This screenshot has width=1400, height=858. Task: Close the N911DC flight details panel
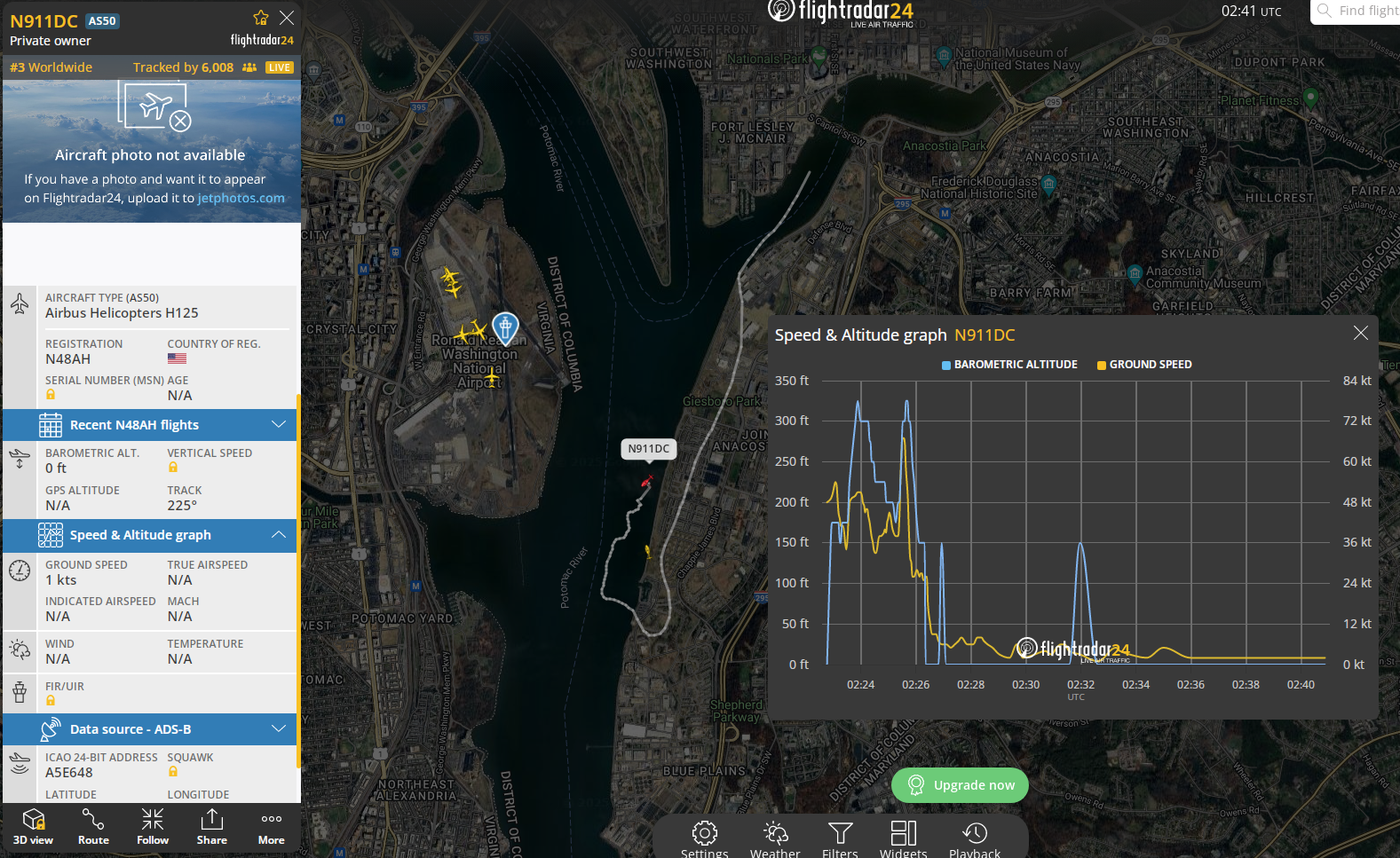pos(287,18)
